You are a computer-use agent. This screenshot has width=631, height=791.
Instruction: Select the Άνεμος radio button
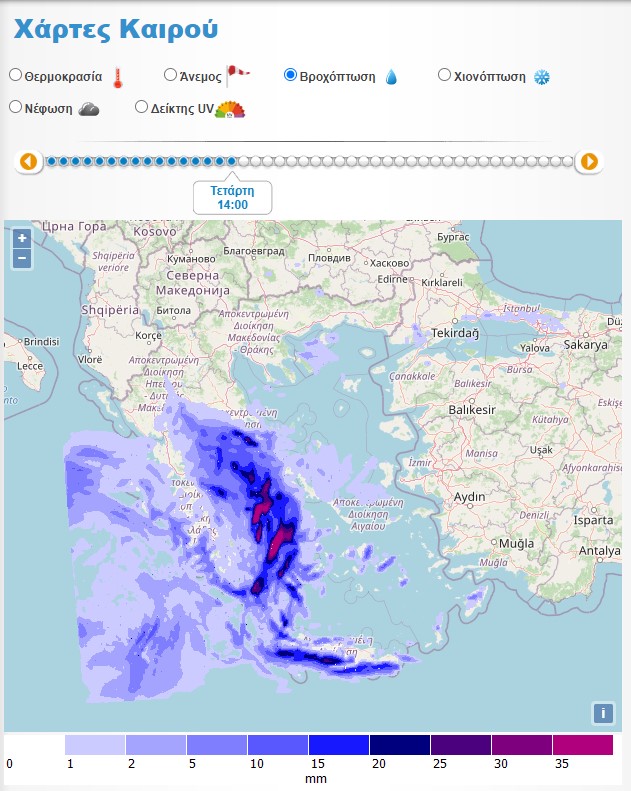pos(170,75)
